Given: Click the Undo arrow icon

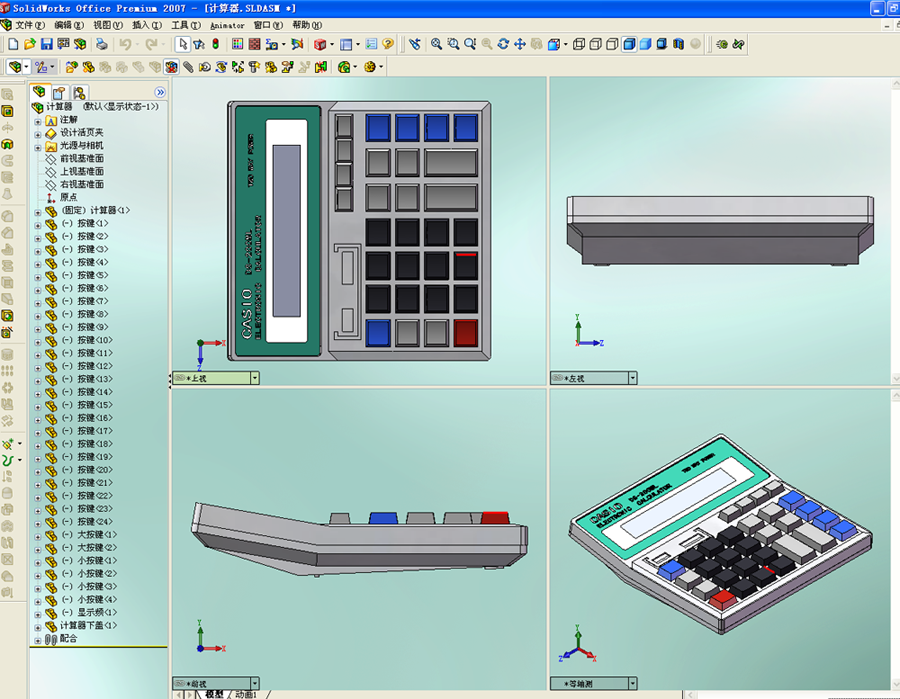Looking at the screenshot, I should pyautogui.click(x=125, y=44).
